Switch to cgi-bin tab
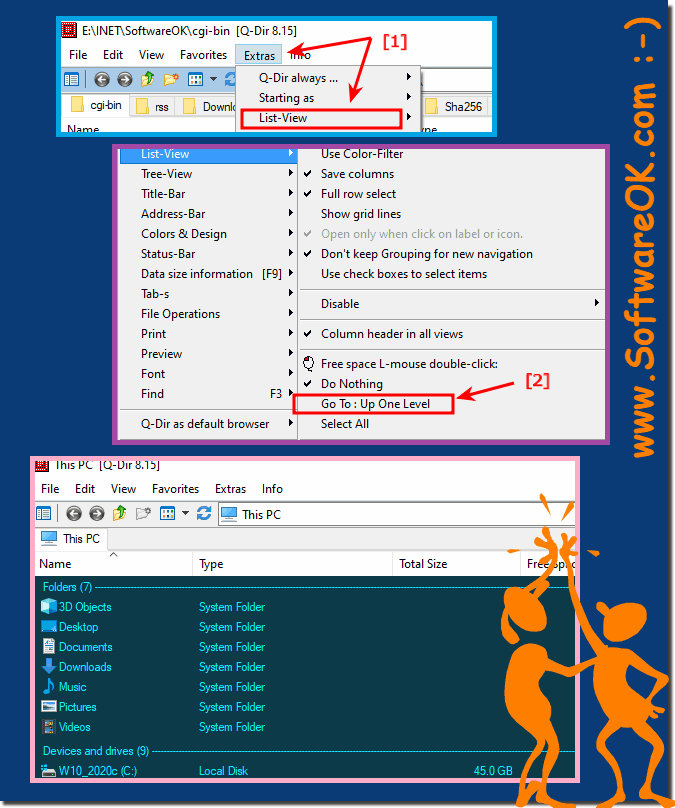Screen dimensions: 675x808 coord(97,106)
